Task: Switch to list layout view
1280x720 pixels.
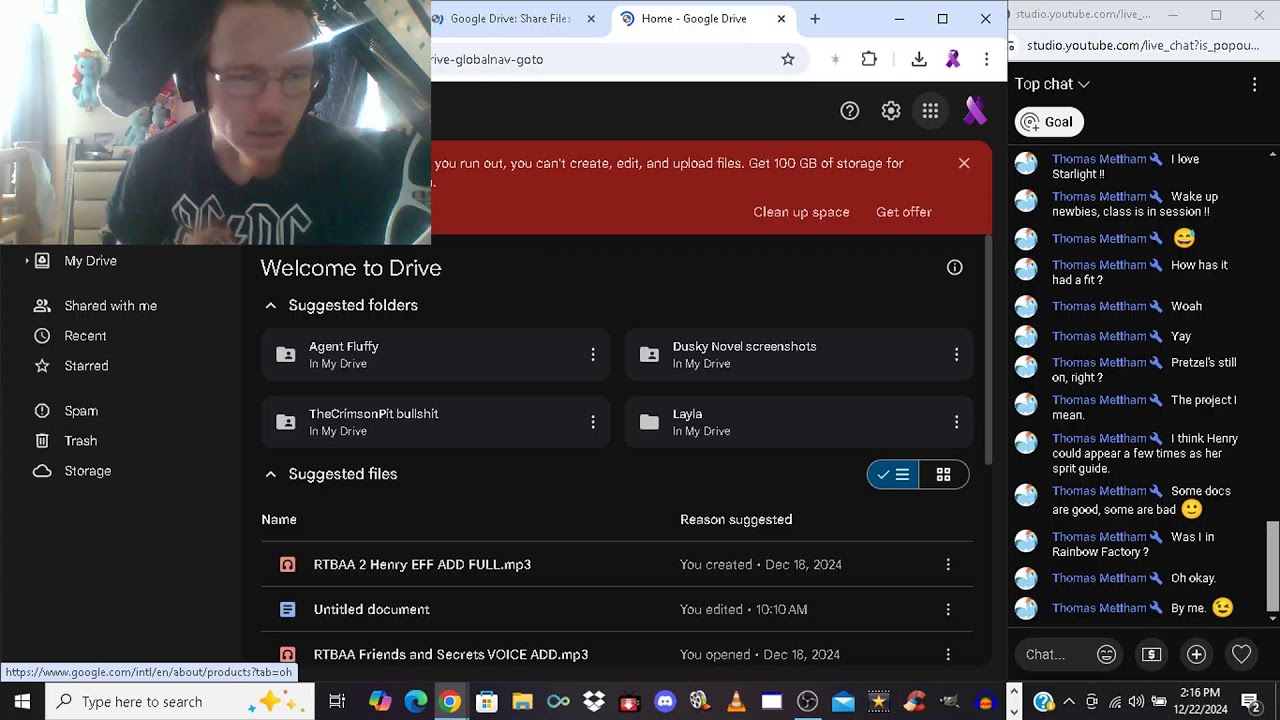Action: [893, 475]
